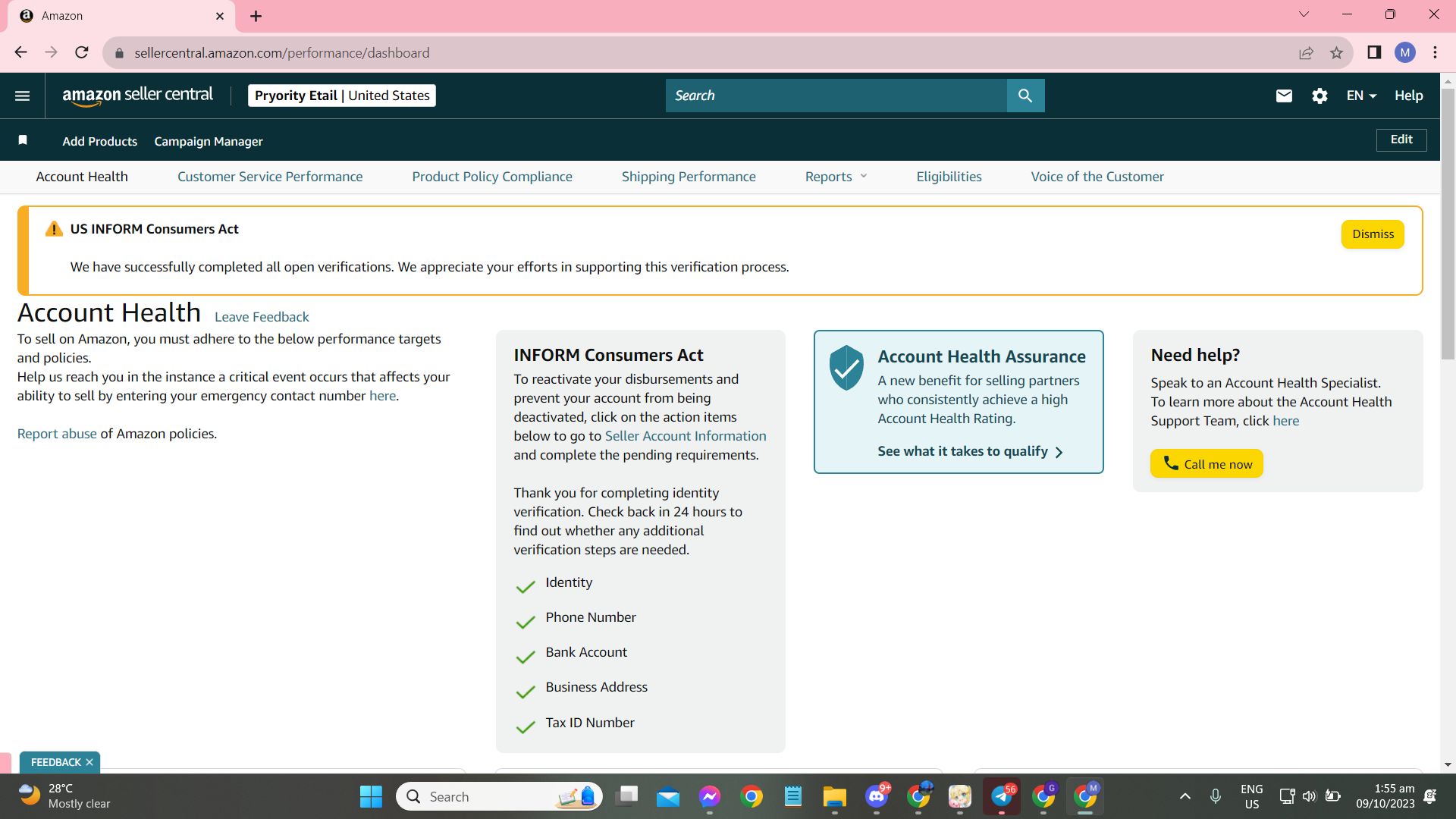This screenshot has width=1456, height=819.
Task: Open the settings gear icon
Action: pos(1319,96)
